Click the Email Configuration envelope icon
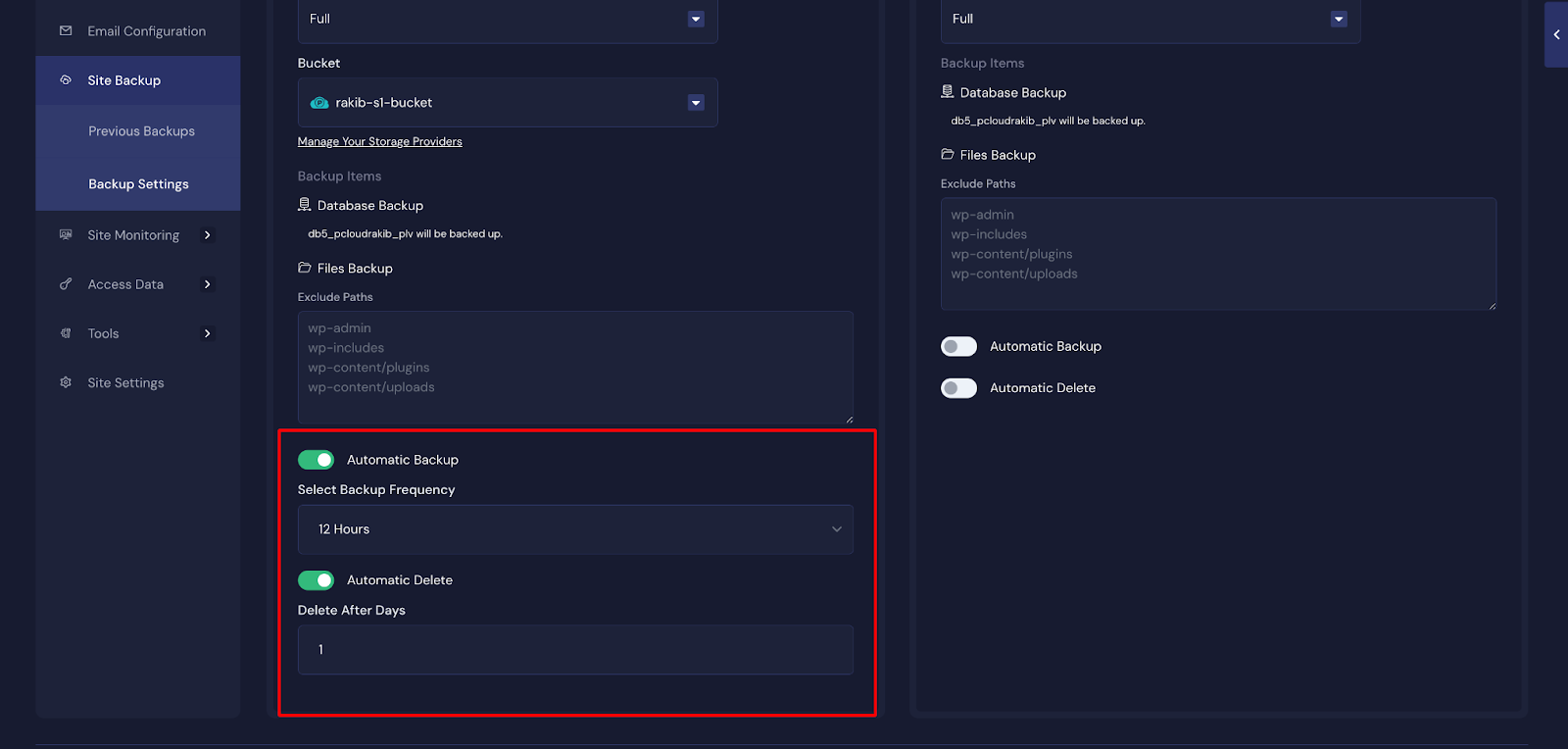 (66, 31)
